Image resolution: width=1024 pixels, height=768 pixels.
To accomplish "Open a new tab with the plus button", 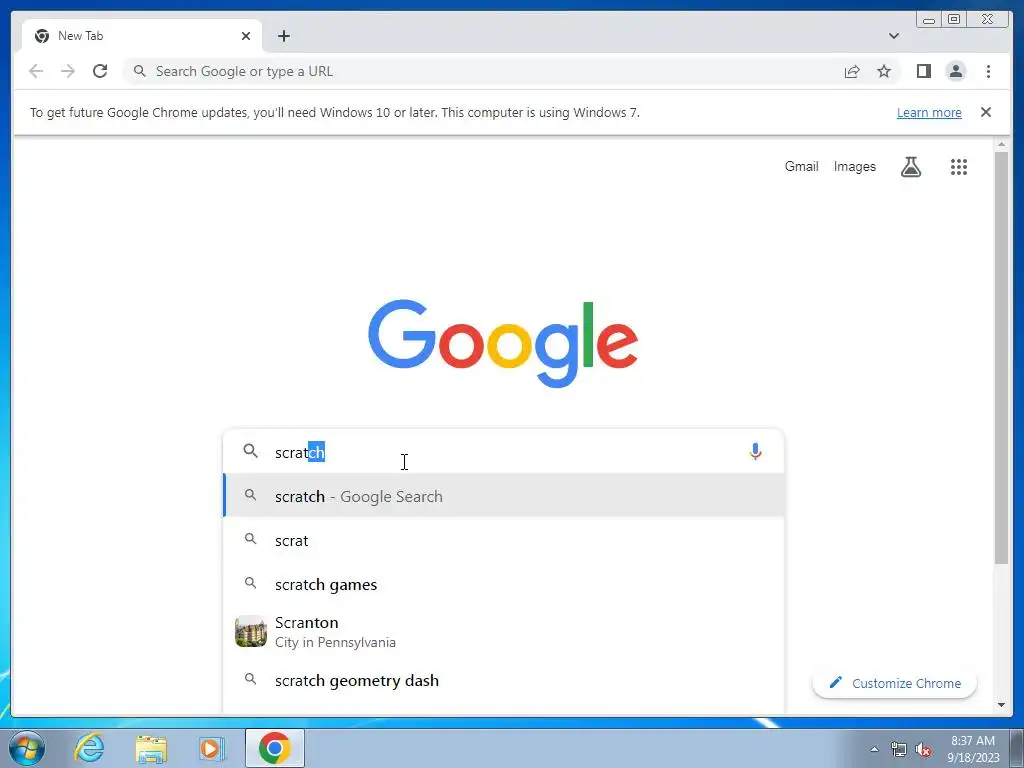I will 283,36.
